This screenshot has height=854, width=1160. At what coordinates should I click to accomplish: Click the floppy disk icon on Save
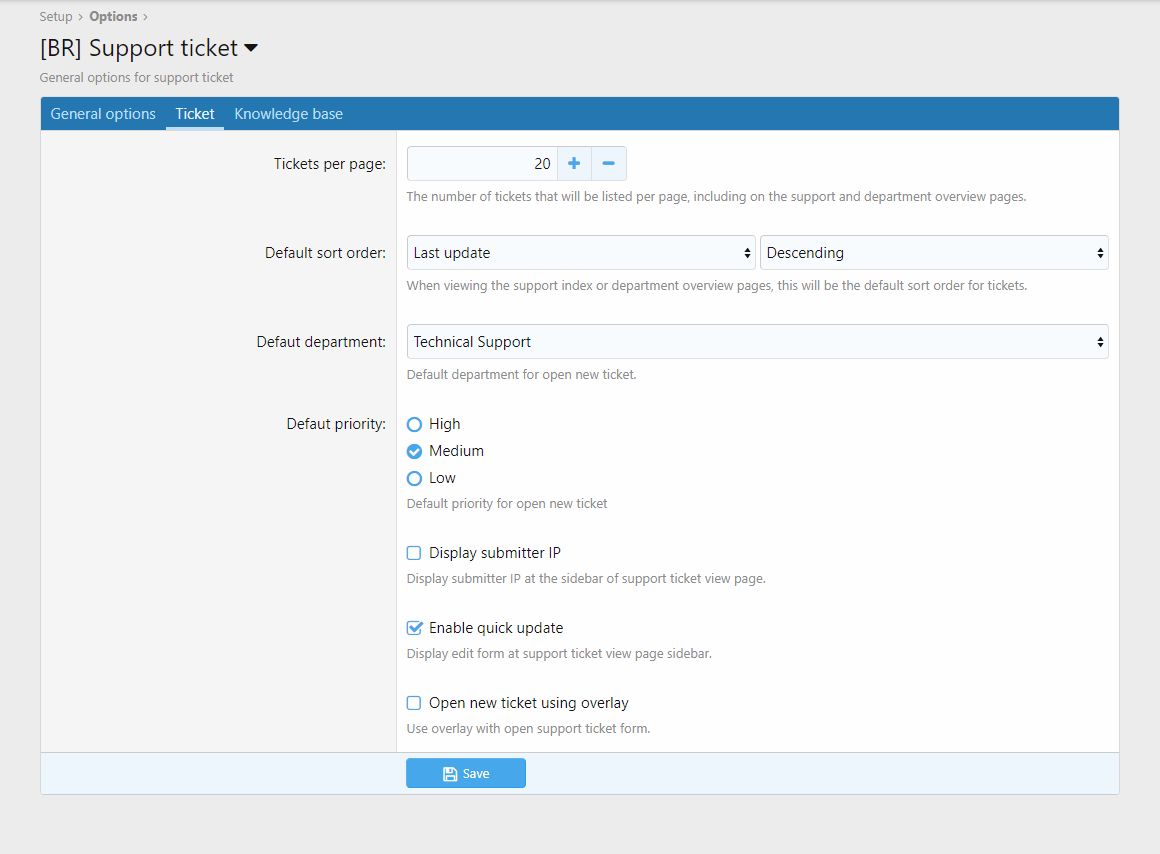pos(450,774)
